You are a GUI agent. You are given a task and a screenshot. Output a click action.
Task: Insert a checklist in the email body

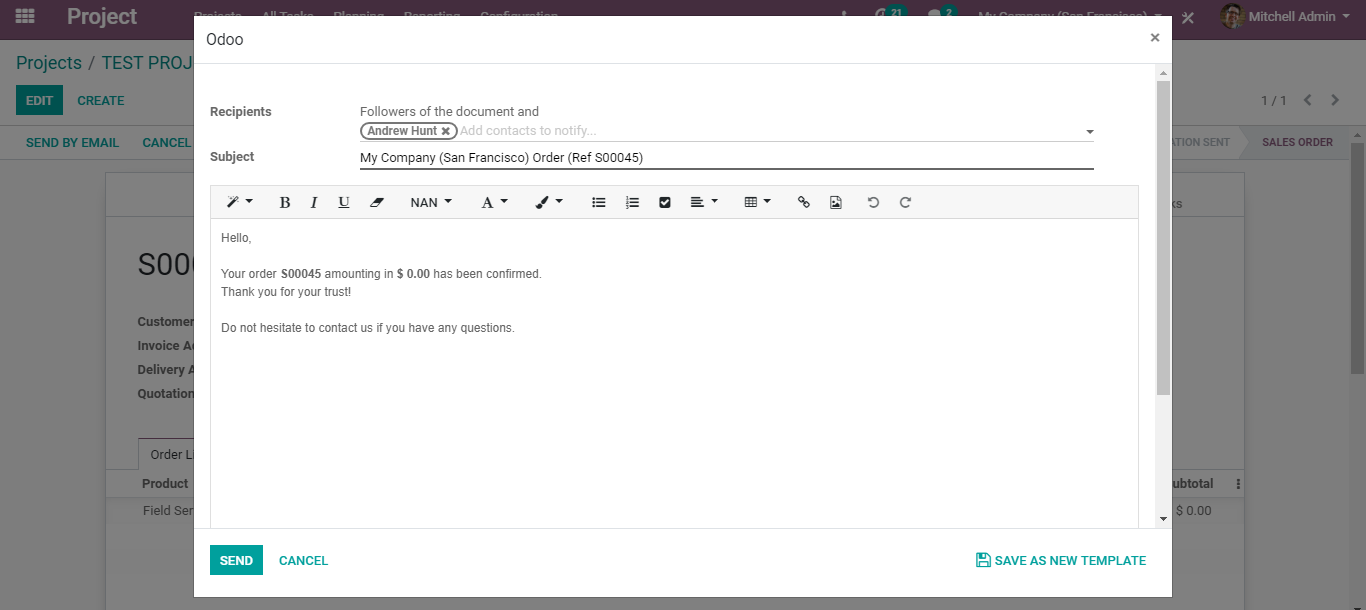[665, 202]
